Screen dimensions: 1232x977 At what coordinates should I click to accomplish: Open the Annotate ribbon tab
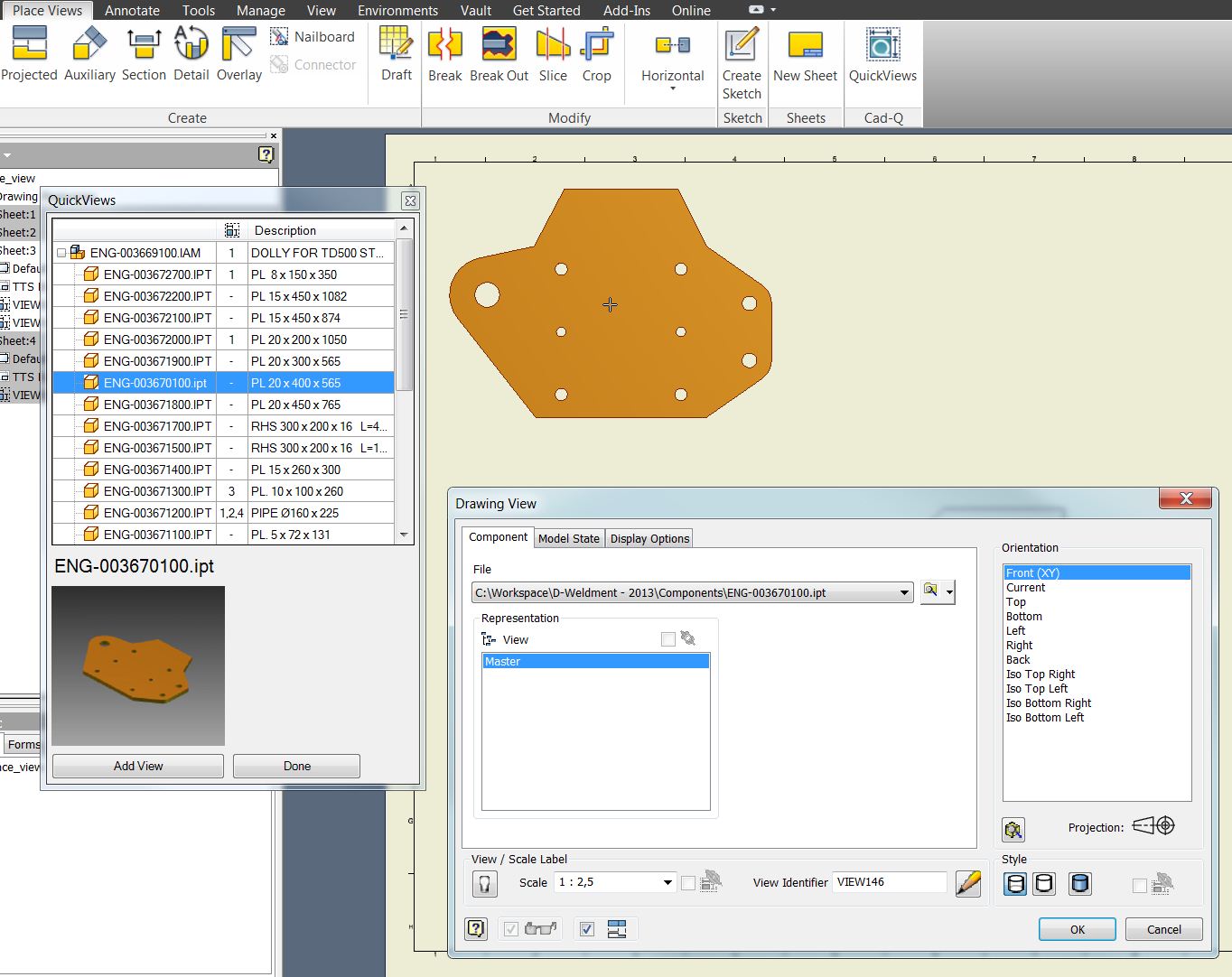[132, 11]
